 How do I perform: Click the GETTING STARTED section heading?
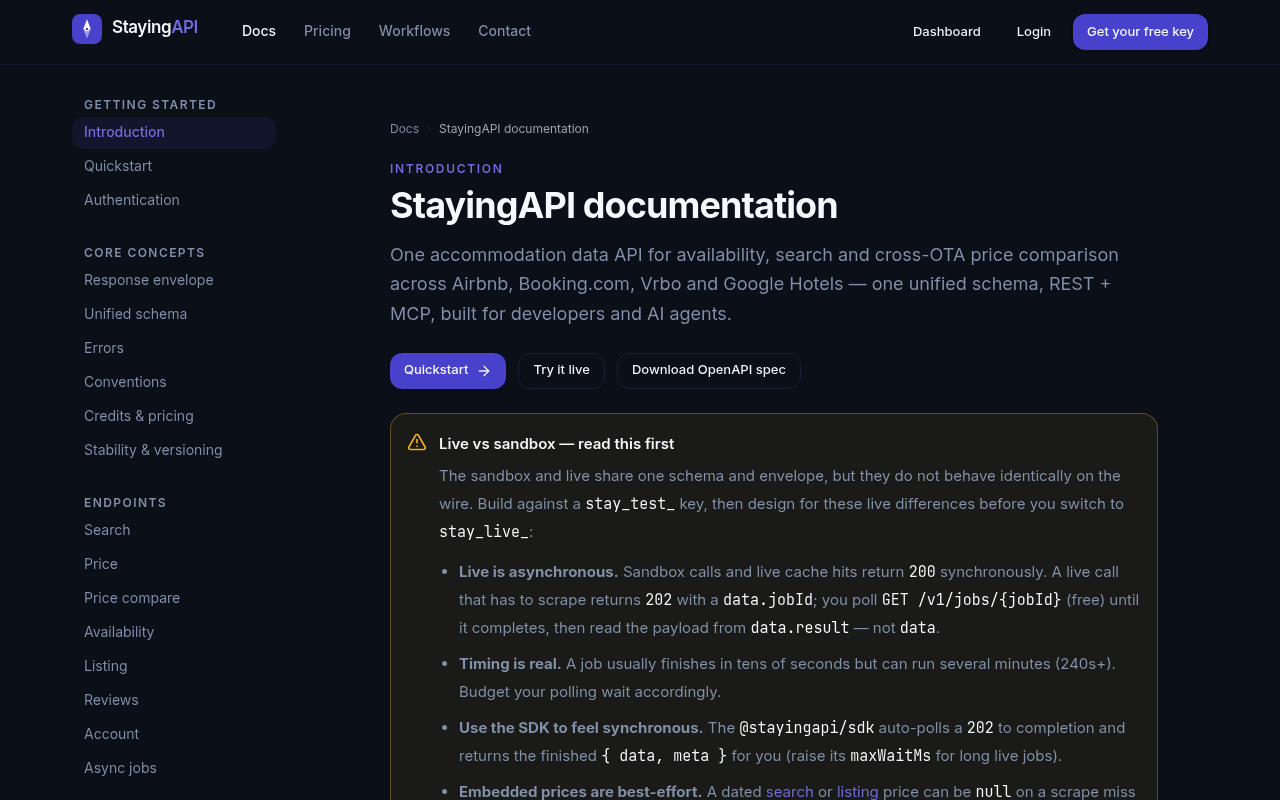150,105
